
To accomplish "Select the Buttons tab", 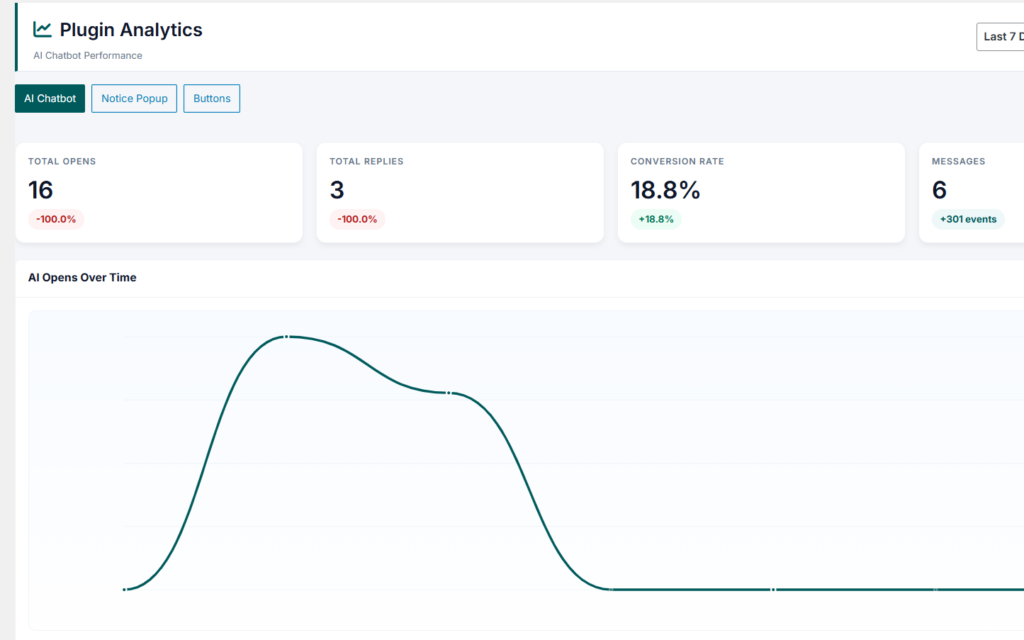I will [x=212, y=99].
